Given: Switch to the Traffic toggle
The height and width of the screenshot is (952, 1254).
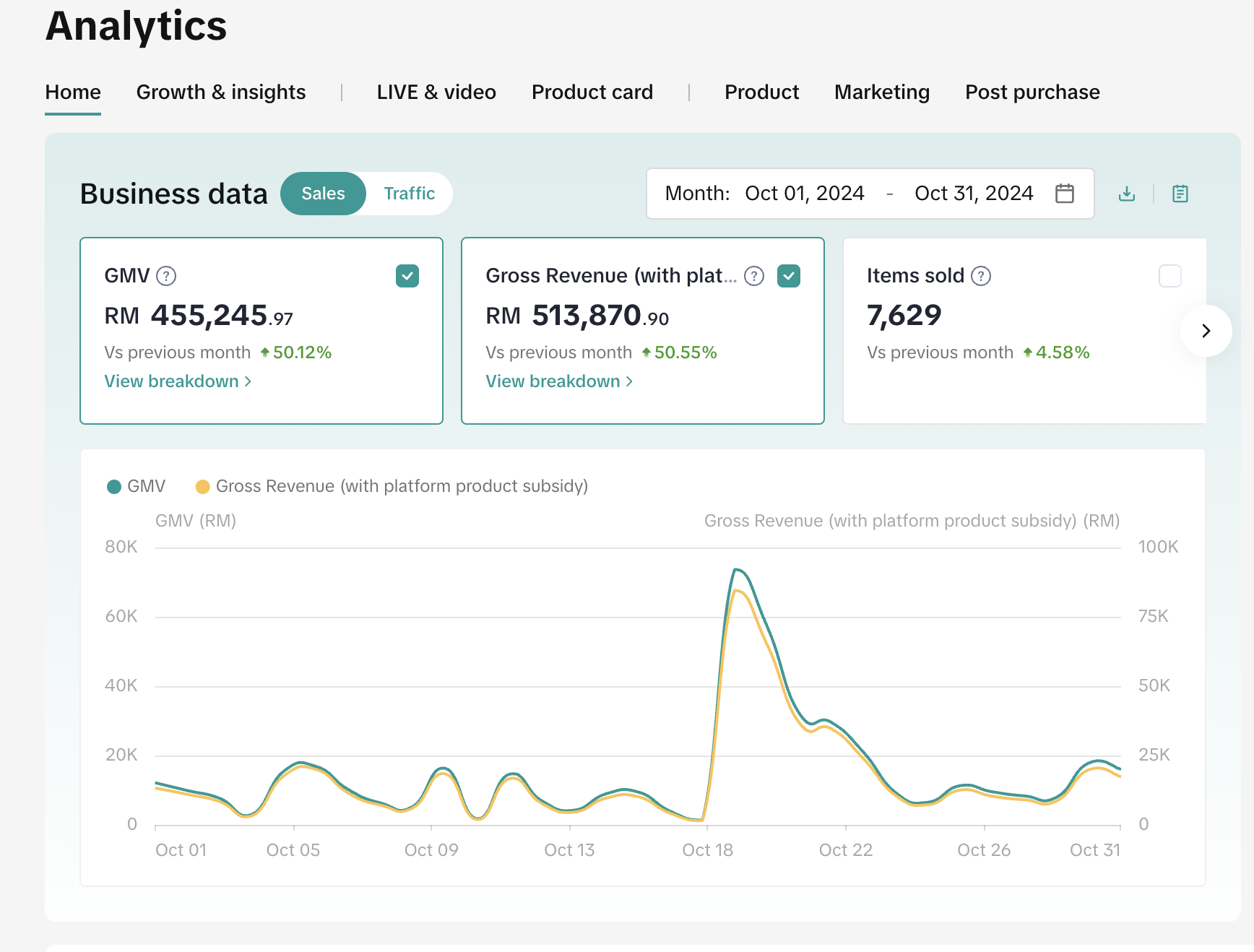Looking at the screenshot, I should click(x=409, y=194).
